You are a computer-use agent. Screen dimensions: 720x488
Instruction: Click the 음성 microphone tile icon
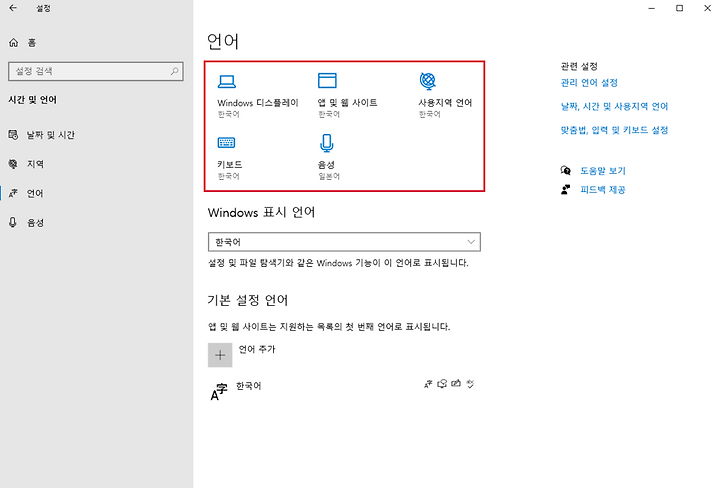click(326, 143)
